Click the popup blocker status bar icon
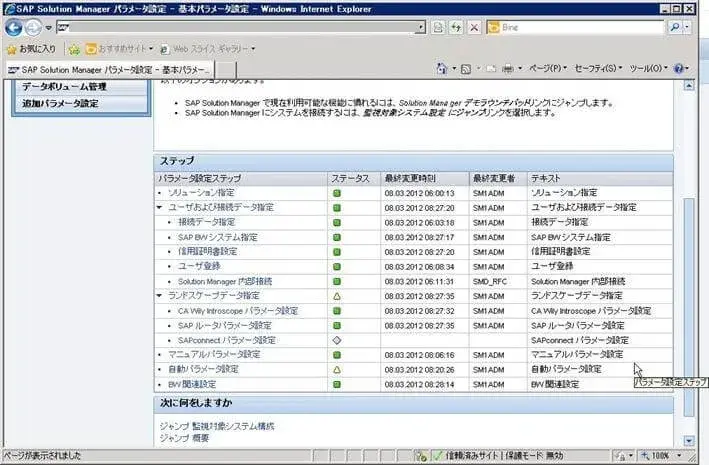This screenshot has height=465, width=709. pyautogui.click(x=421, y=456)
